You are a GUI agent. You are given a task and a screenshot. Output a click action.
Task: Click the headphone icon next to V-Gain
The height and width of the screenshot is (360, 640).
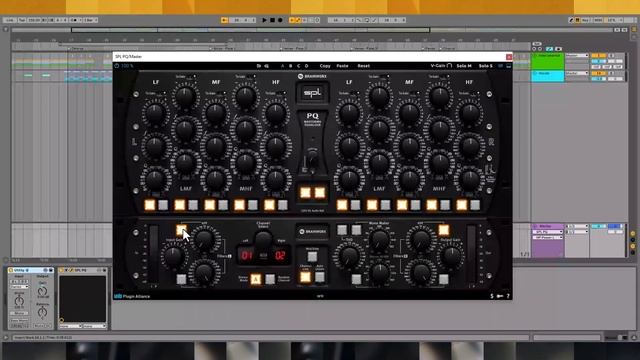tap(449, 65)
